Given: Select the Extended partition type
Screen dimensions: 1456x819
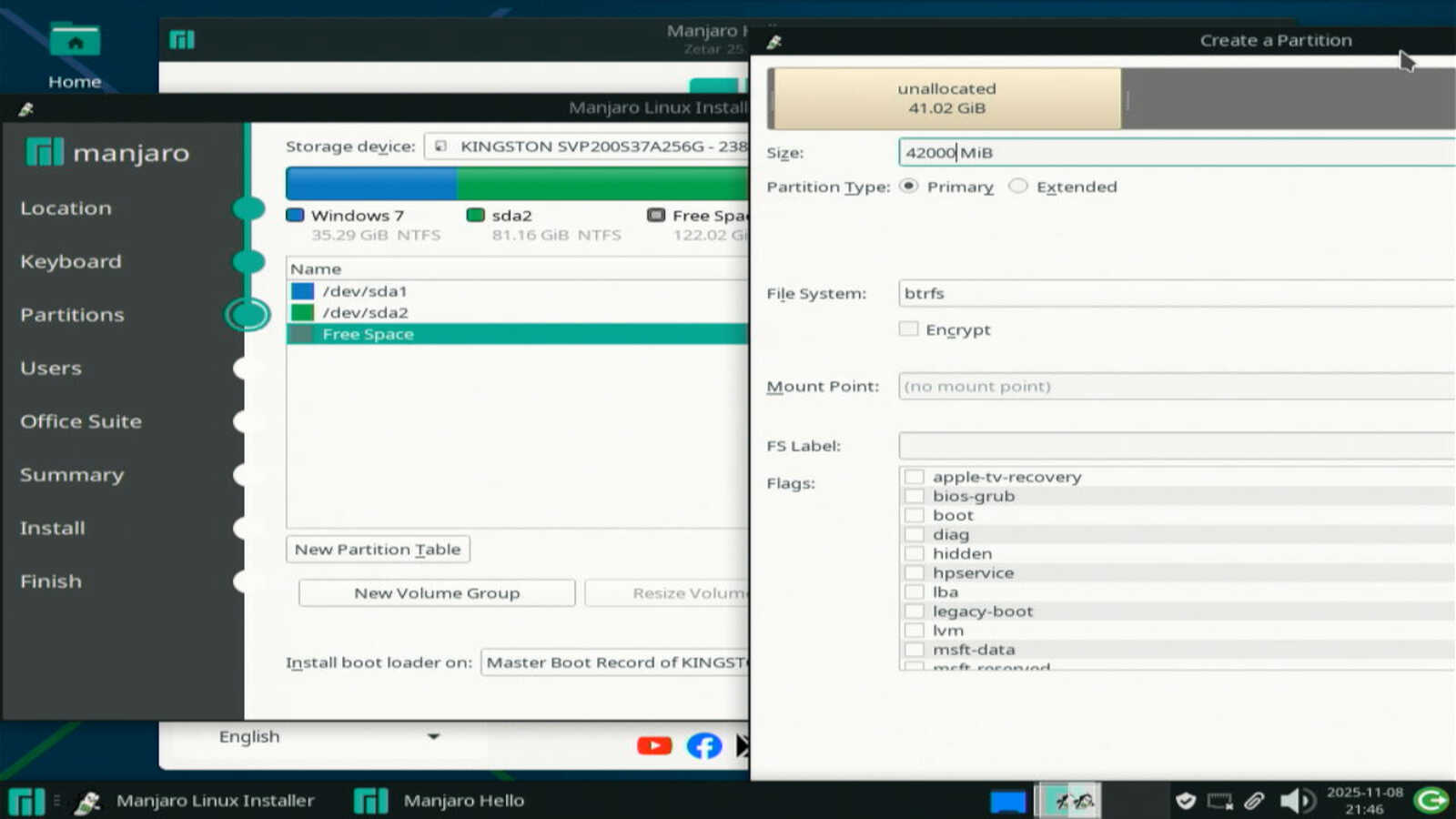Looking at the screenshot, I should pos(1018,187).
